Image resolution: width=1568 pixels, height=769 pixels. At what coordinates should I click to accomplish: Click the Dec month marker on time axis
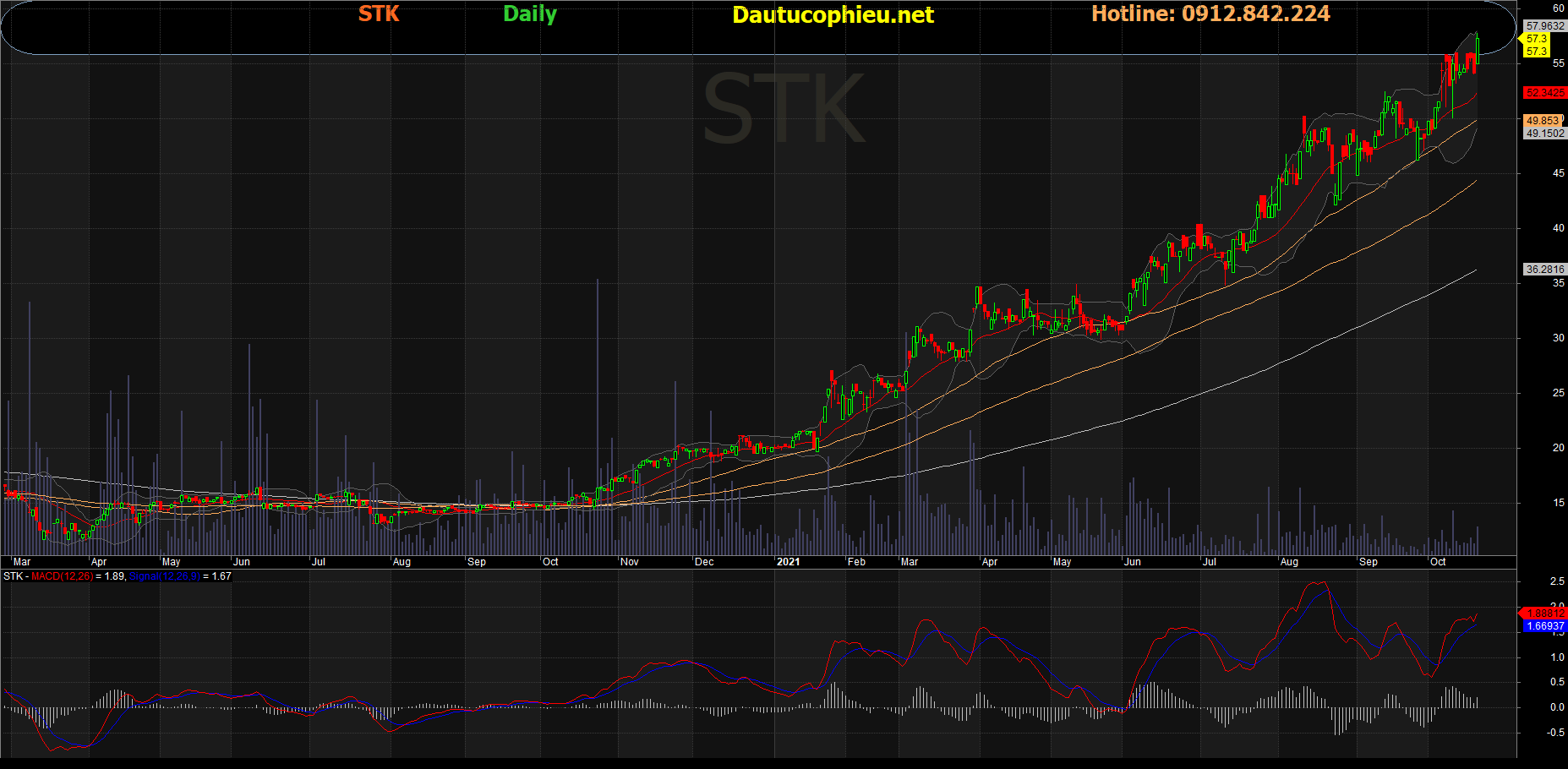click(x=704, y=562)
